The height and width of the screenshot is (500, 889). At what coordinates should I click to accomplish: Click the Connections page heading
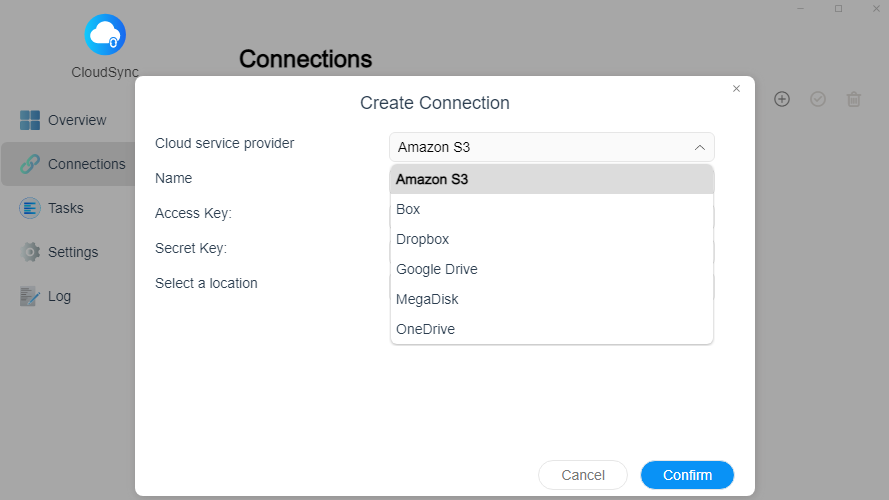[306, 59]
